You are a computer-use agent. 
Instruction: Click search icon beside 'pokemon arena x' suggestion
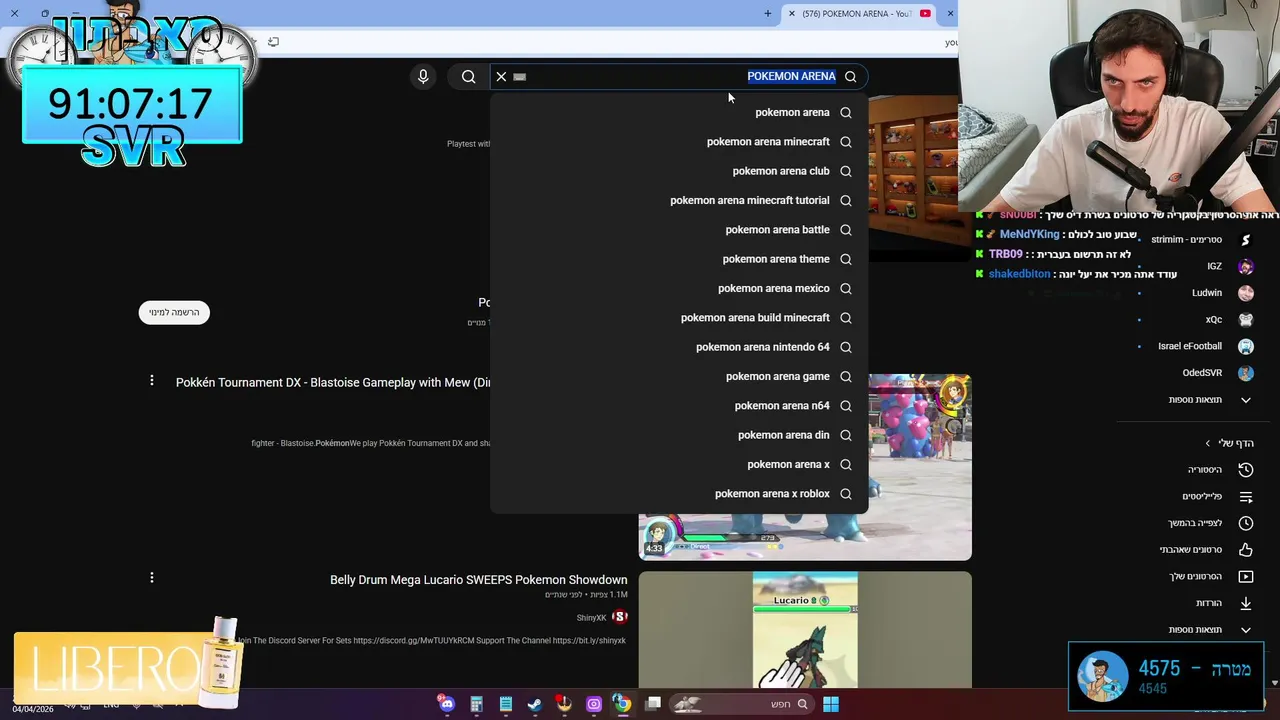846,465
